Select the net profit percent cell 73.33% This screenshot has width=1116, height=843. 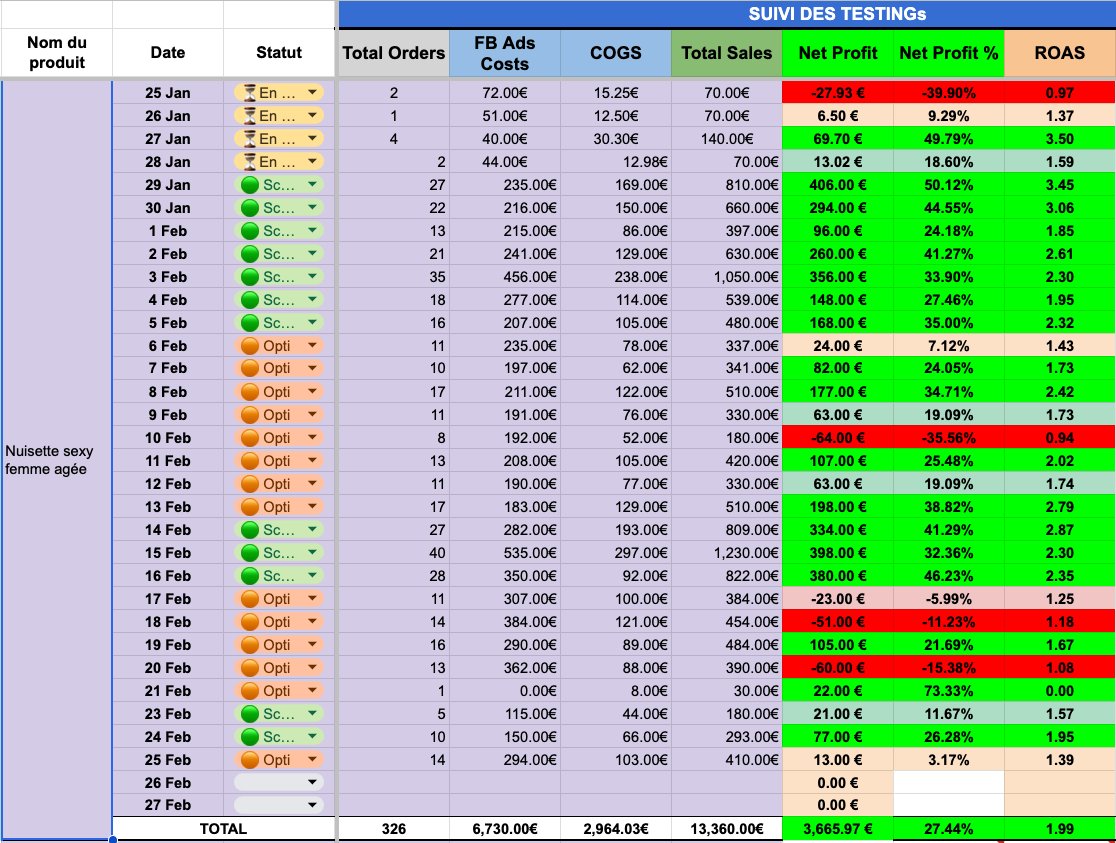(x=949, y=690)
